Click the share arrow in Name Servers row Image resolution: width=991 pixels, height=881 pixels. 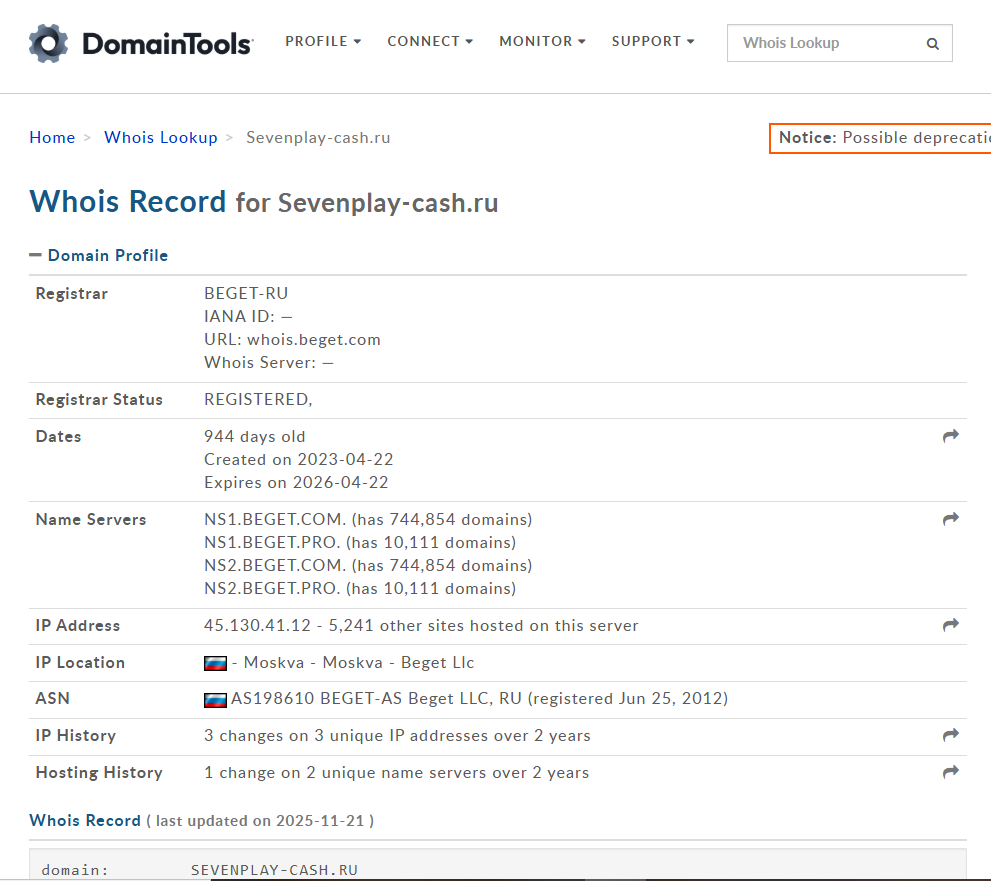(951, 519)
